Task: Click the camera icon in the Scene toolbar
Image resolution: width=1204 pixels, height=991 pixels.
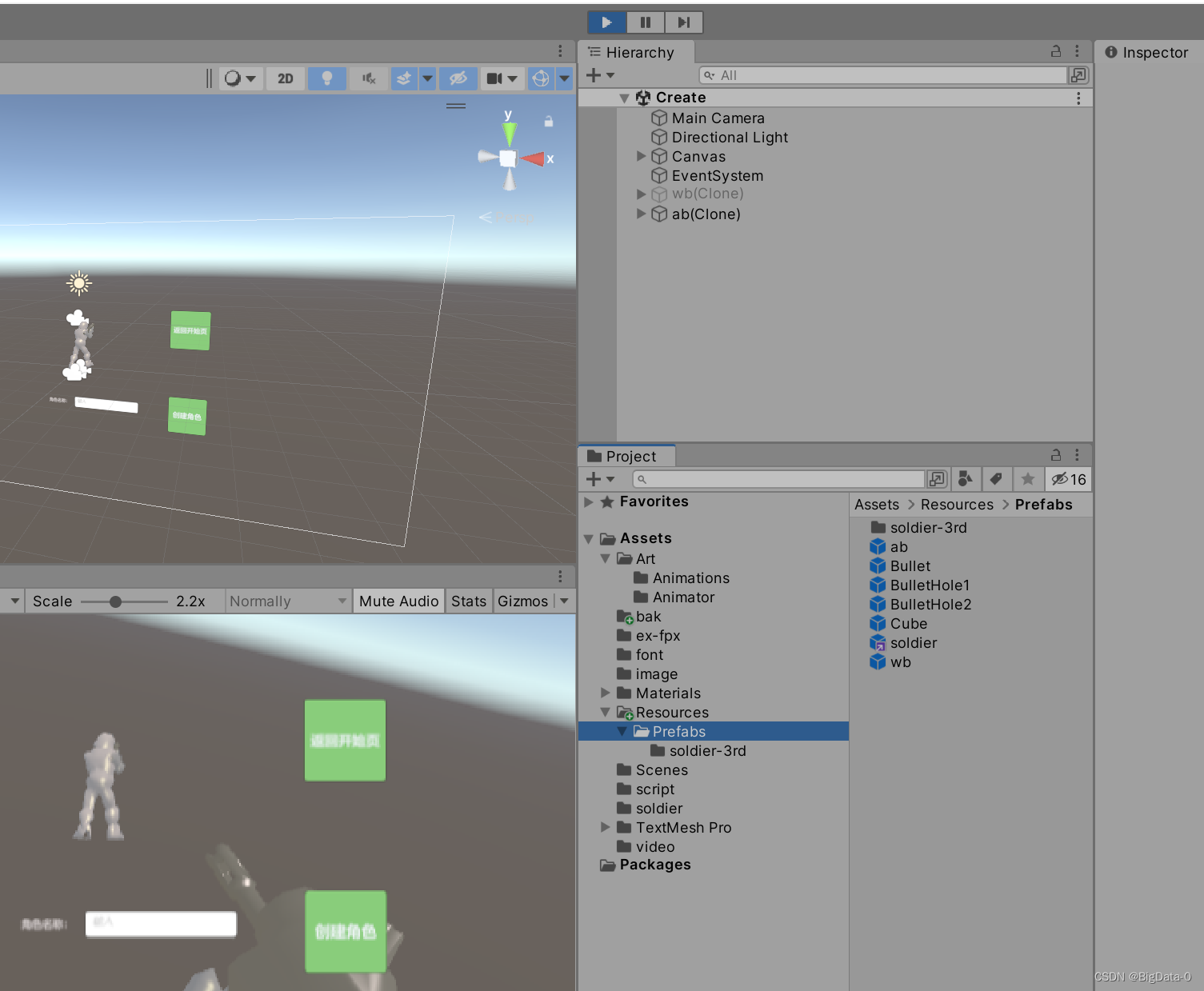Action: coord(496,78)
